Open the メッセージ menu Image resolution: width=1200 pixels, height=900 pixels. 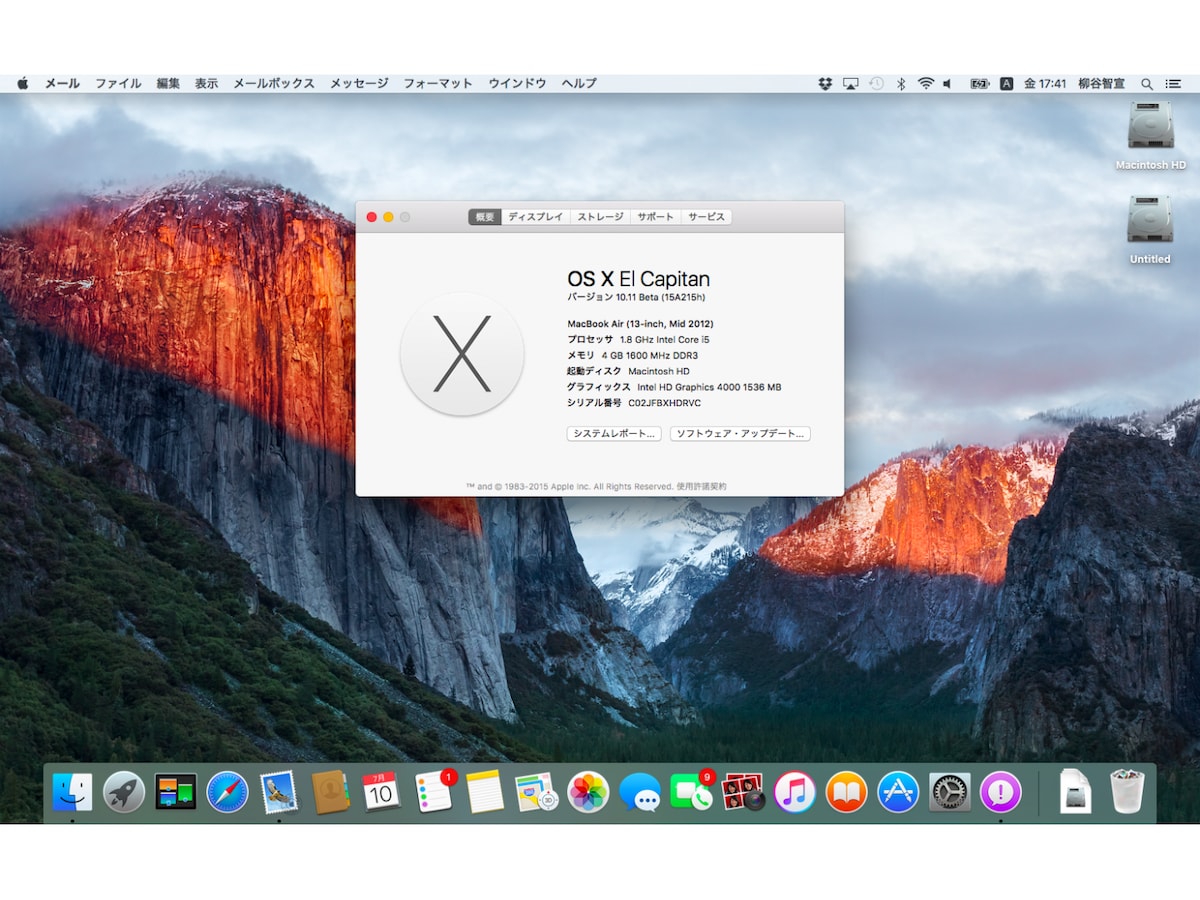tap(359, 84)
